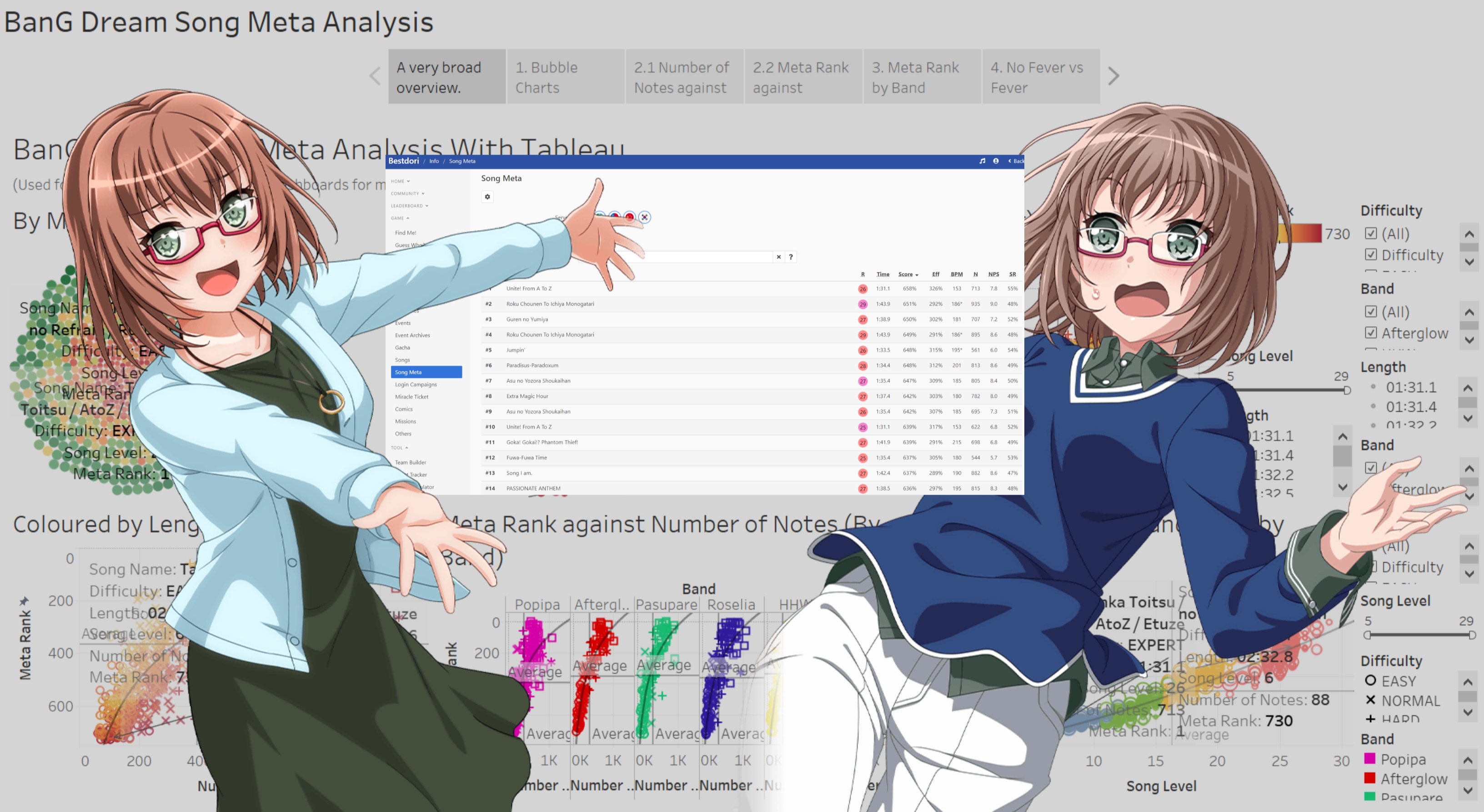Uncheck Afterglow in the Band filter
The height and width of the screenshot is (812, 1484).
pos(1372,333)
